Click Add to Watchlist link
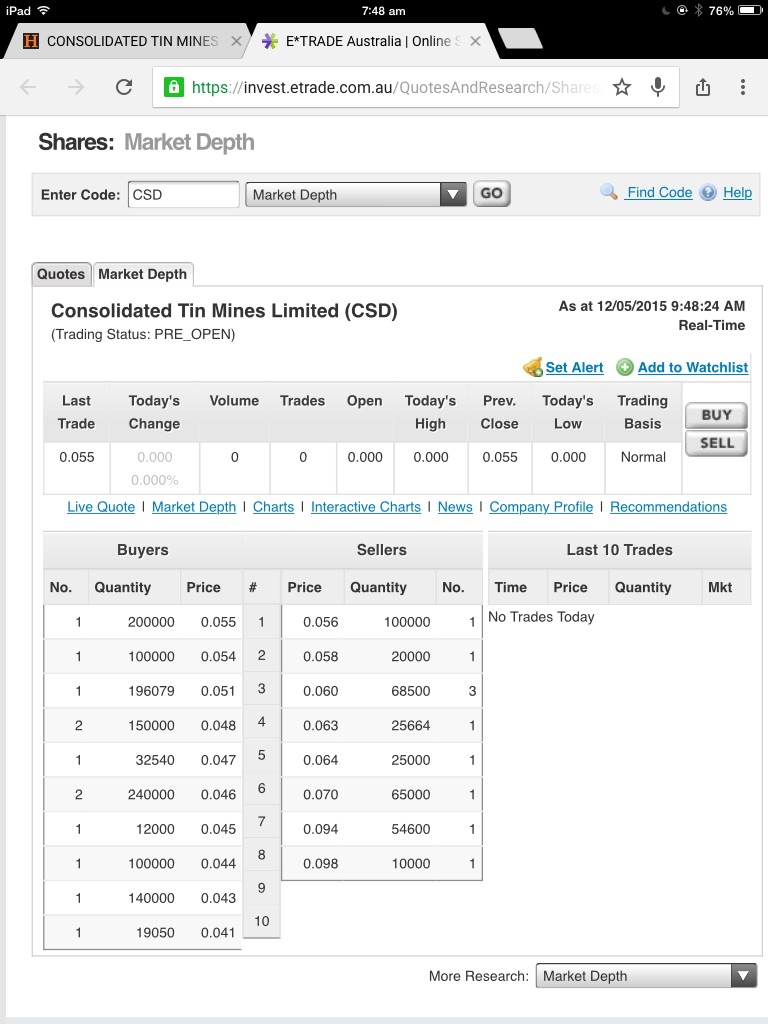Image resolution: width=768 pixels, height=1024 pixels. click(x=693, y=367)
